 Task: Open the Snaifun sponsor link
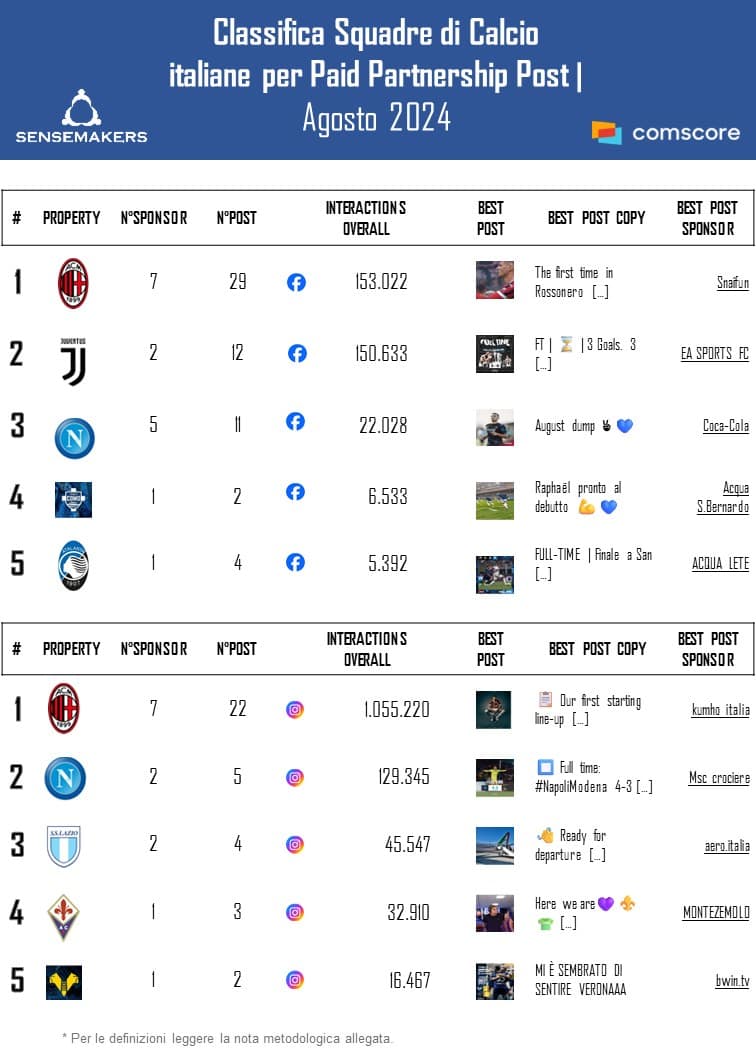click(x=732, y=283)
